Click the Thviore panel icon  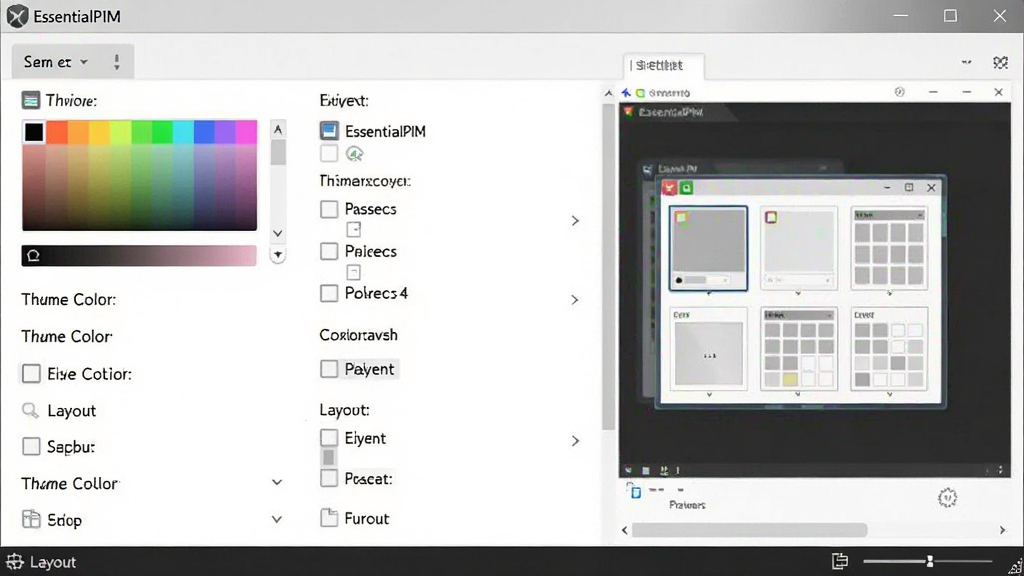click(x=31, y=100)
